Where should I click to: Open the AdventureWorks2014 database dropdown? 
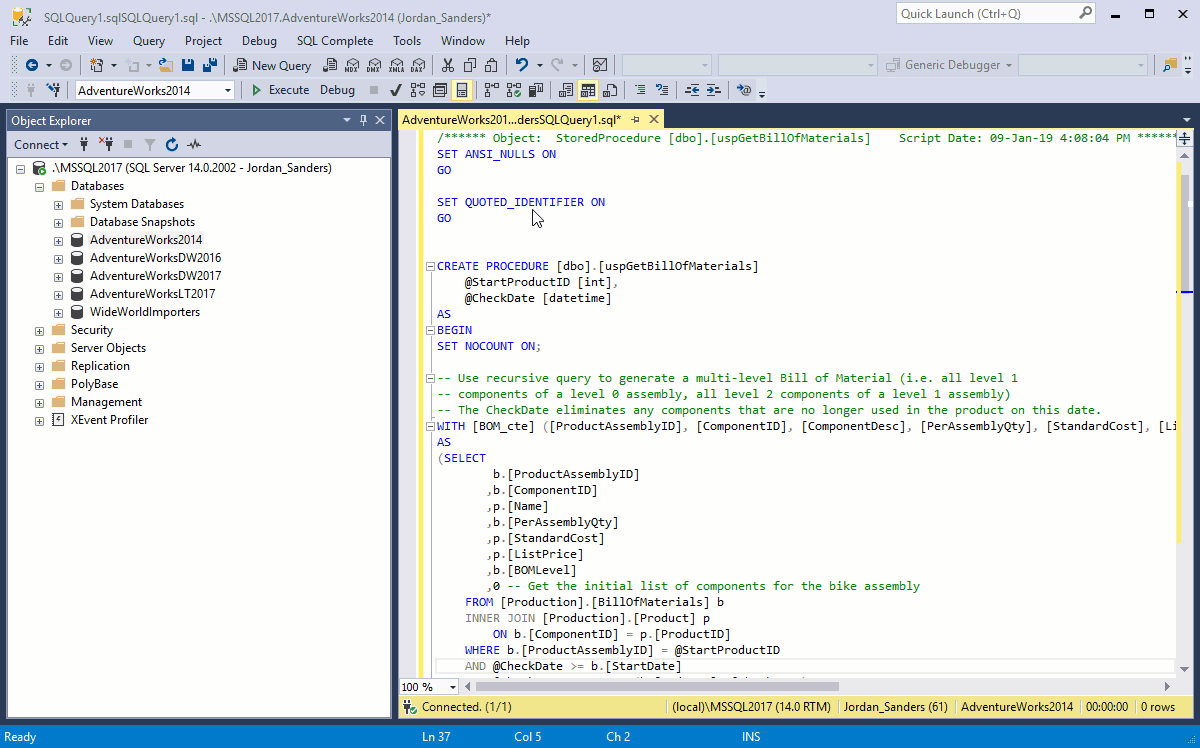[x=228, y=90]
